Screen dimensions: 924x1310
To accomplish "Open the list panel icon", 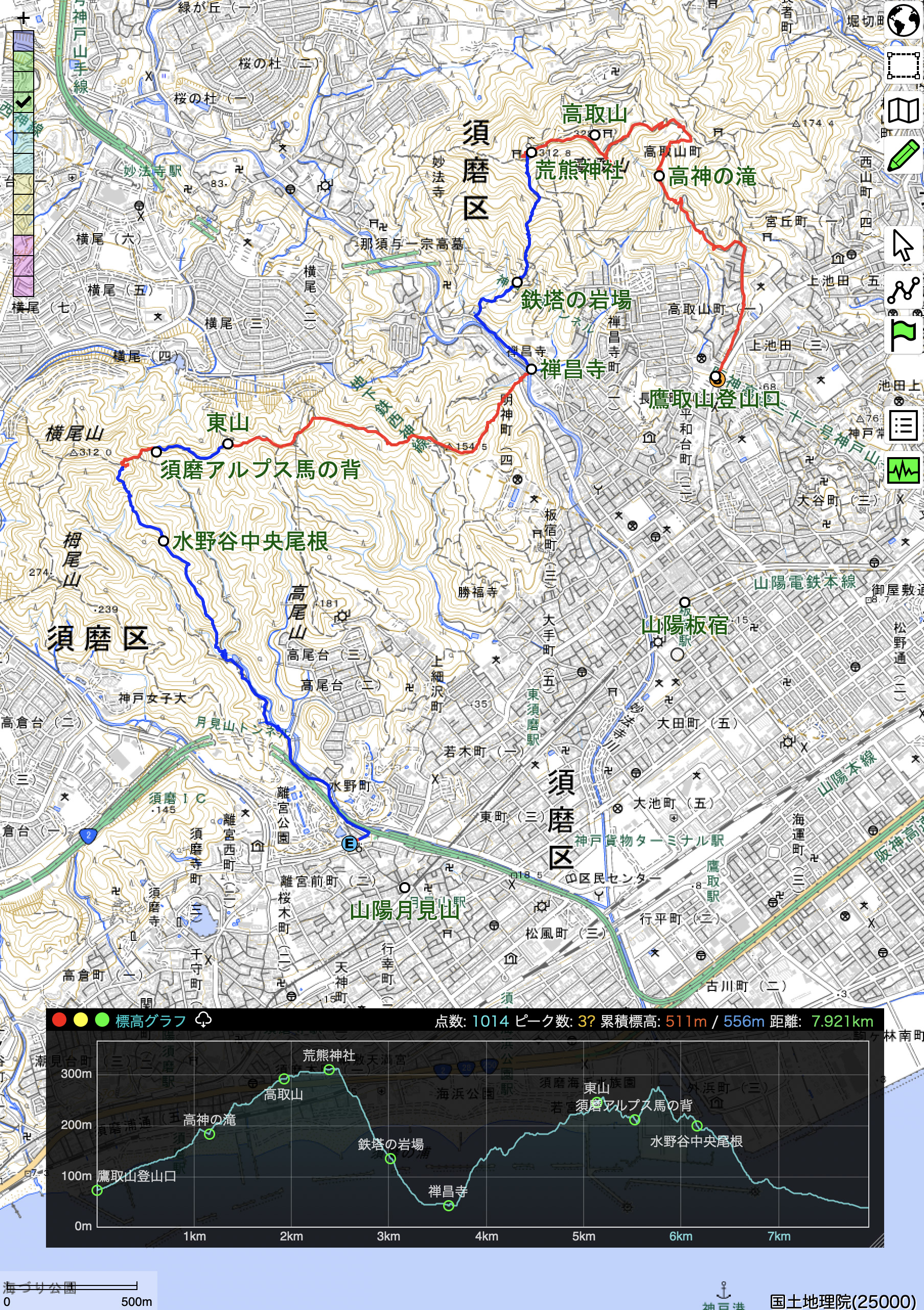I will [x=903, y=425].
